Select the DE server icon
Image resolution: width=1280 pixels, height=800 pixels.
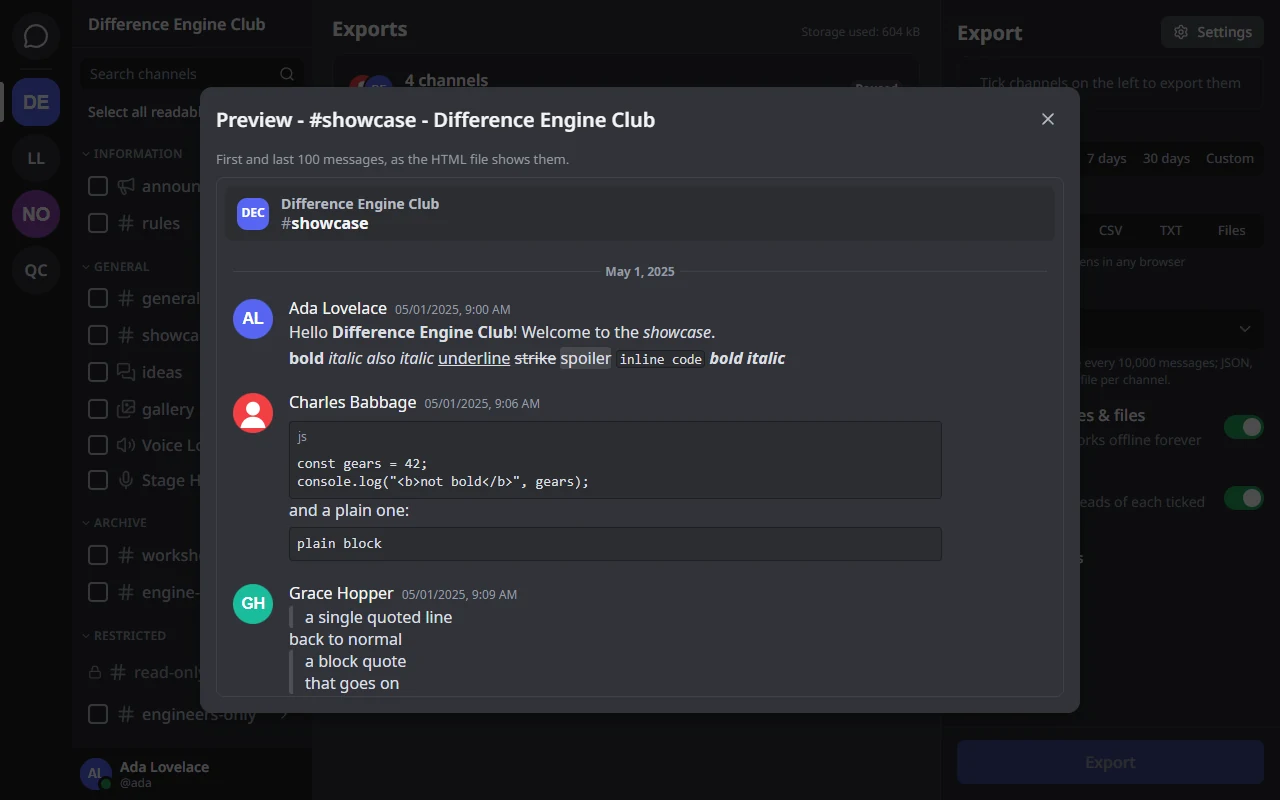(x=36, y=102)
